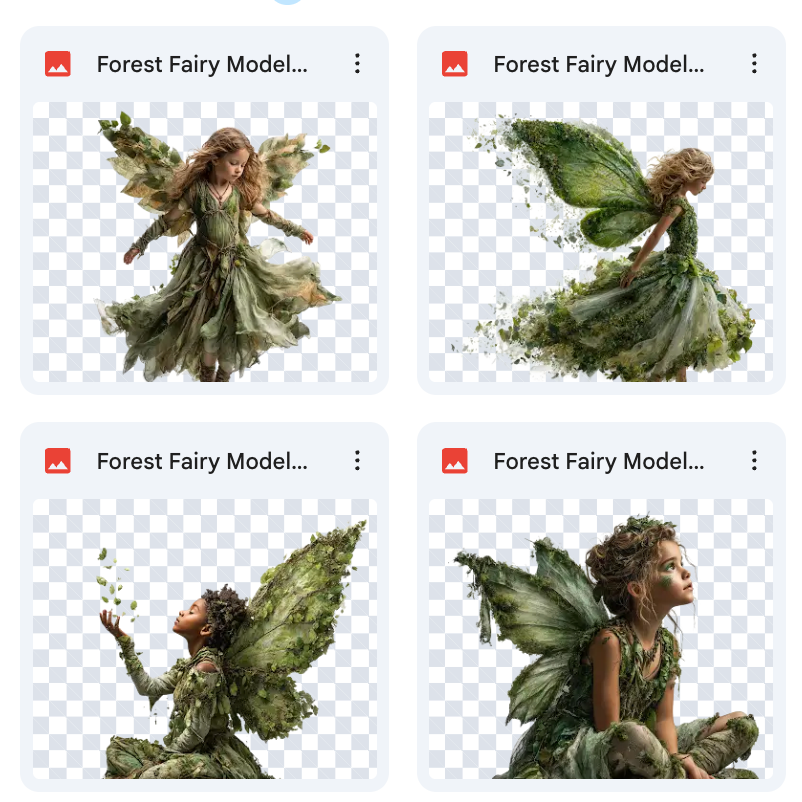The width and height of the screenshot is (802, 802).
Task: Click image file icon on front-facing fairy card
Action: [58, 65]
